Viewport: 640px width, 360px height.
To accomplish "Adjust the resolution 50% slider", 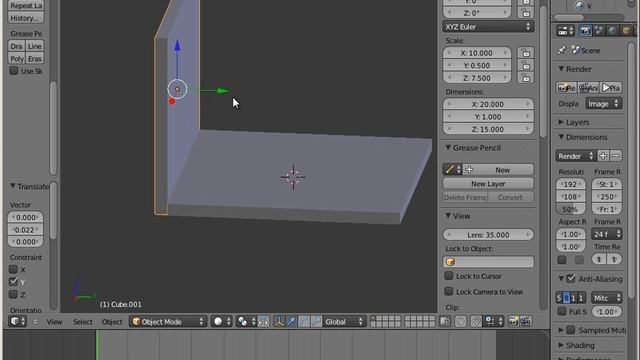I will coord(571,209).
